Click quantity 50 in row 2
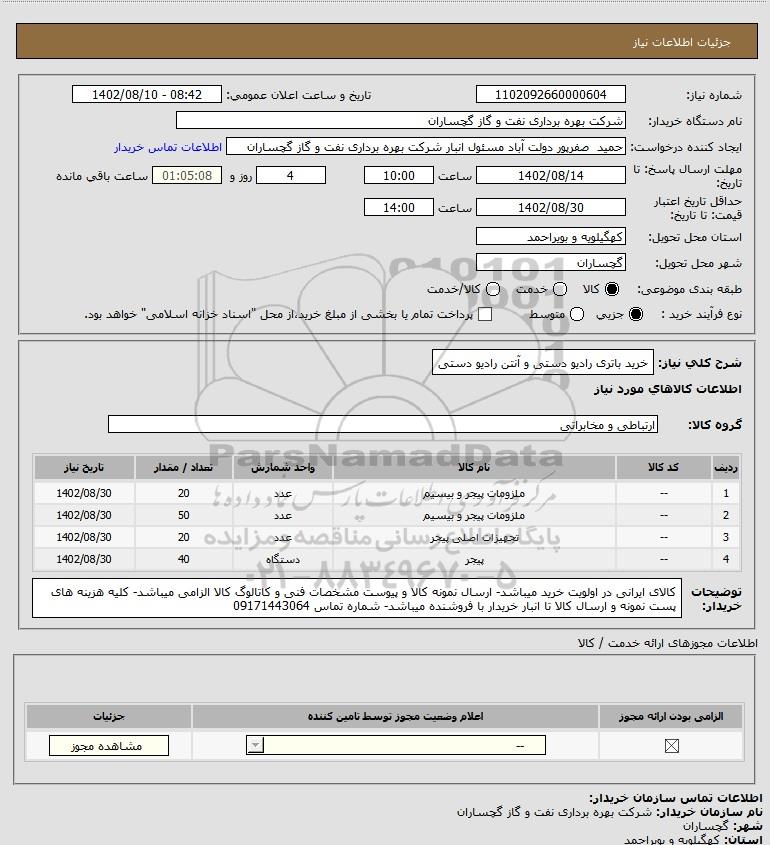This screenshot has width=770, height=845. pos(184,515)
